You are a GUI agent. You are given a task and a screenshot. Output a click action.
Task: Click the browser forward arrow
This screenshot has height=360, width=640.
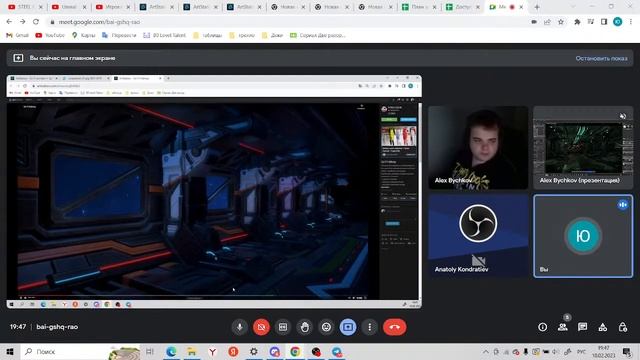22,22
